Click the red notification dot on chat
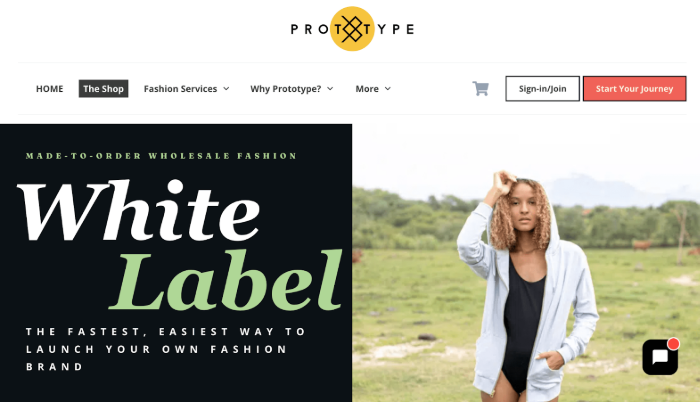The image size is (700, 402). pos(673,343)
